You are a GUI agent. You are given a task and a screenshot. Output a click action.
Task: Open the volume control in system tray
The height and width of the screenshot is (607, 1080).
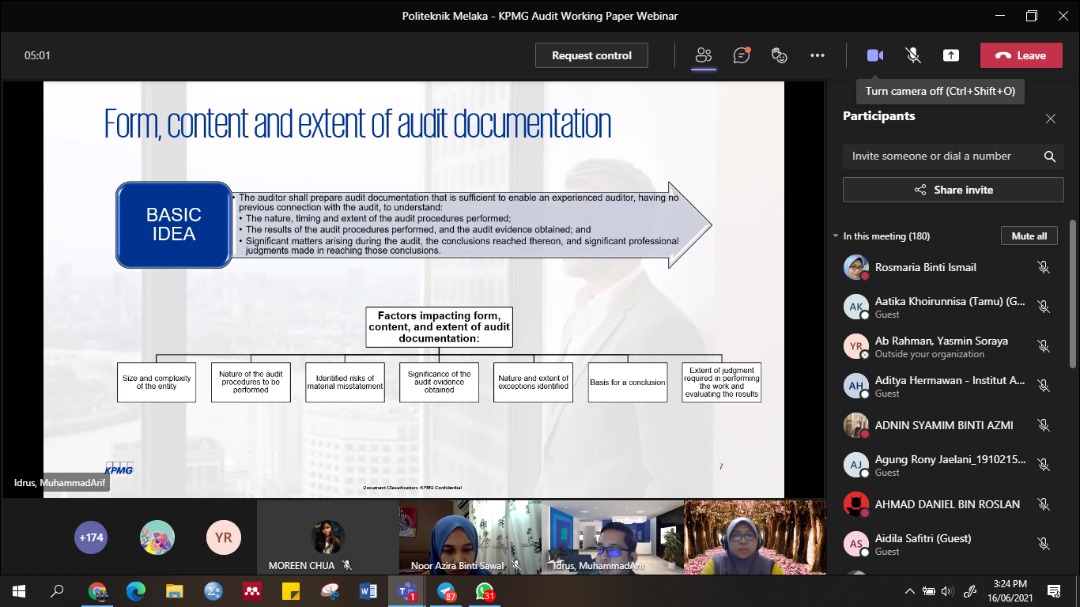948,591
